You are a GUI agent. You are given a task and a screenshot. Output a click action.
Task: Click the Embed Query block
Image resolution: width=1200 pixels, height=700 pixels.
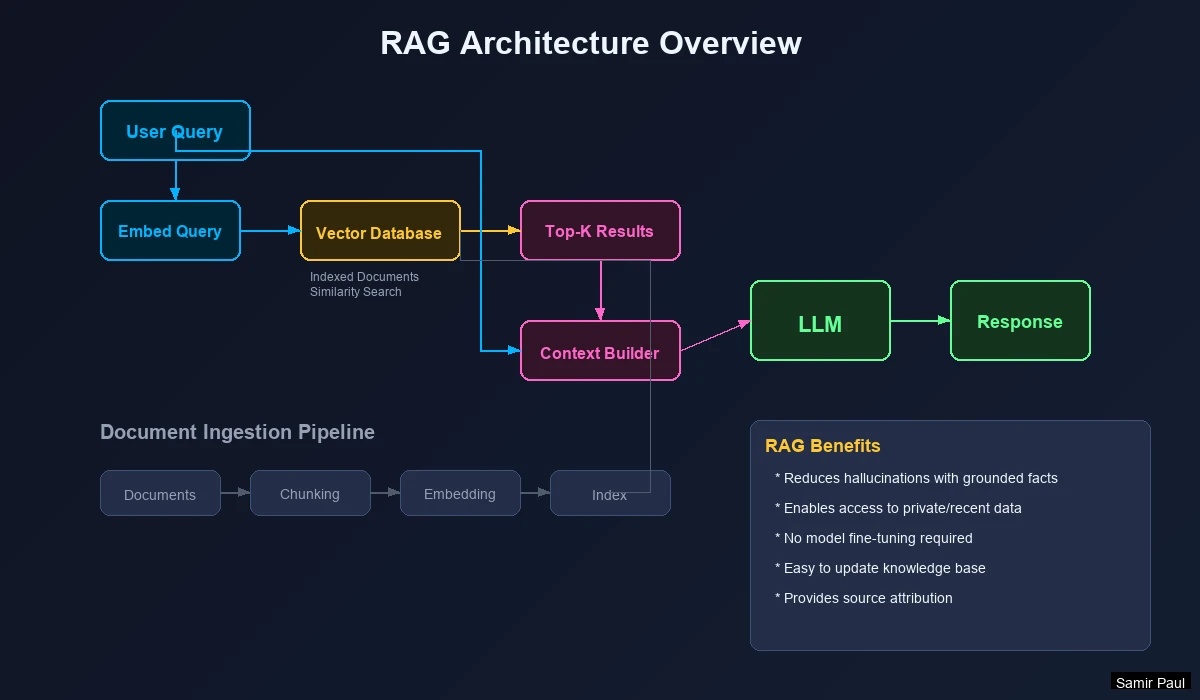(x=170, y=230)
